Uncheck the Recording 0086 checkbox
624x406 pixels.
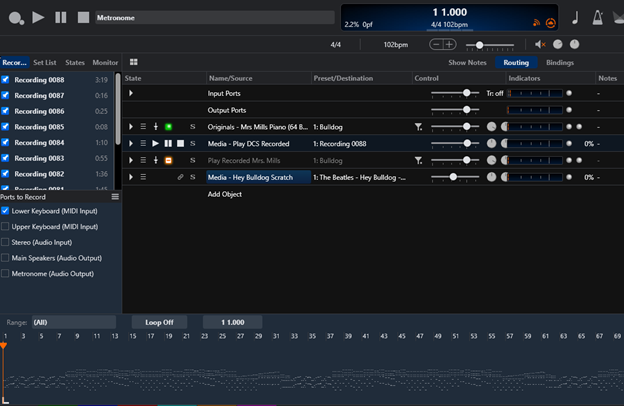5,111
